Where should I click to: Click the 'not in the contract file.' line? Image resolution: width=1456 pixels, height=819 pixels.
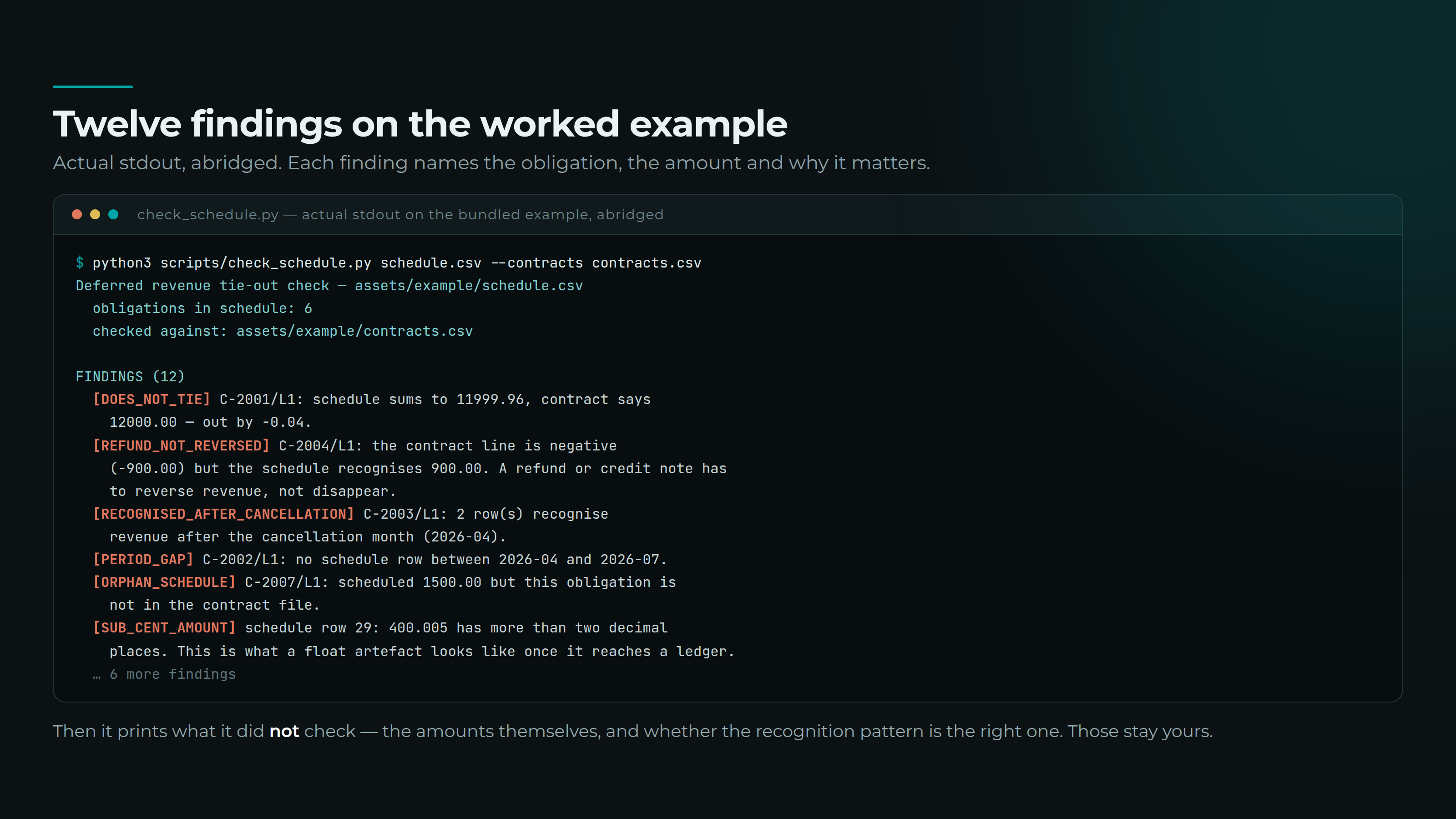(x=215, y=605)
